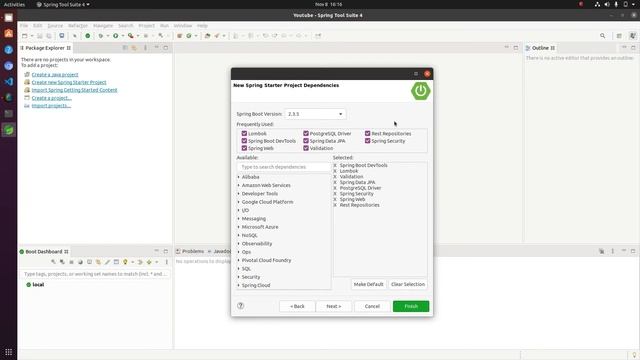Expand Pivotal Cloud Foundry category
The image size is (640, 360).
click(x=239, y=260)
